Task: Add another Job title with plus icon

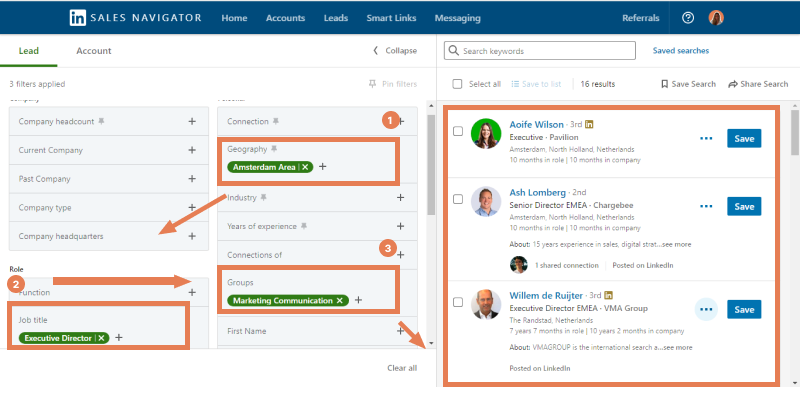Action: pos(119,338)
